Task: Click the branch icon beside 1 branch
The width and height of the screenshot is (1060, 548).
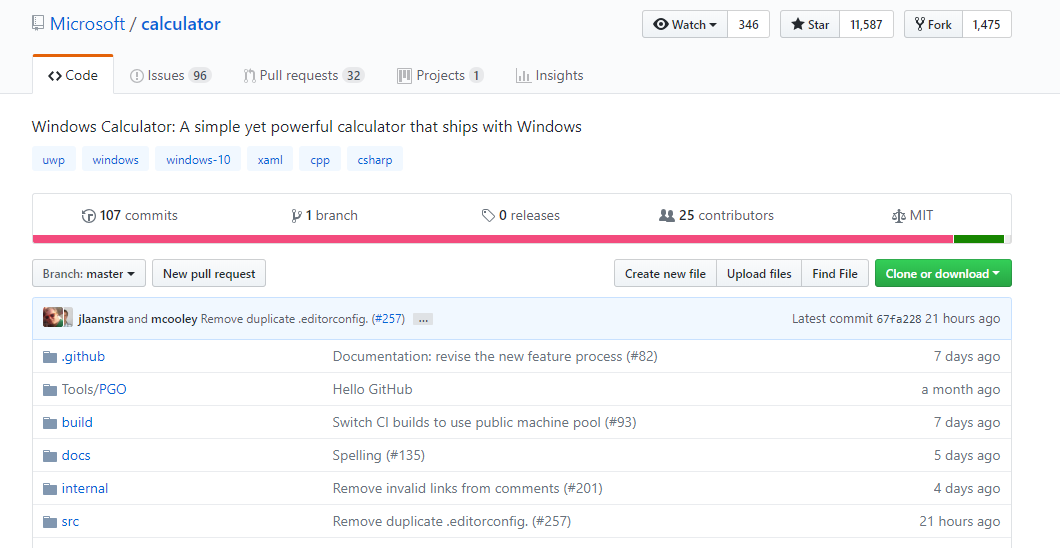Action: point(296,216)
